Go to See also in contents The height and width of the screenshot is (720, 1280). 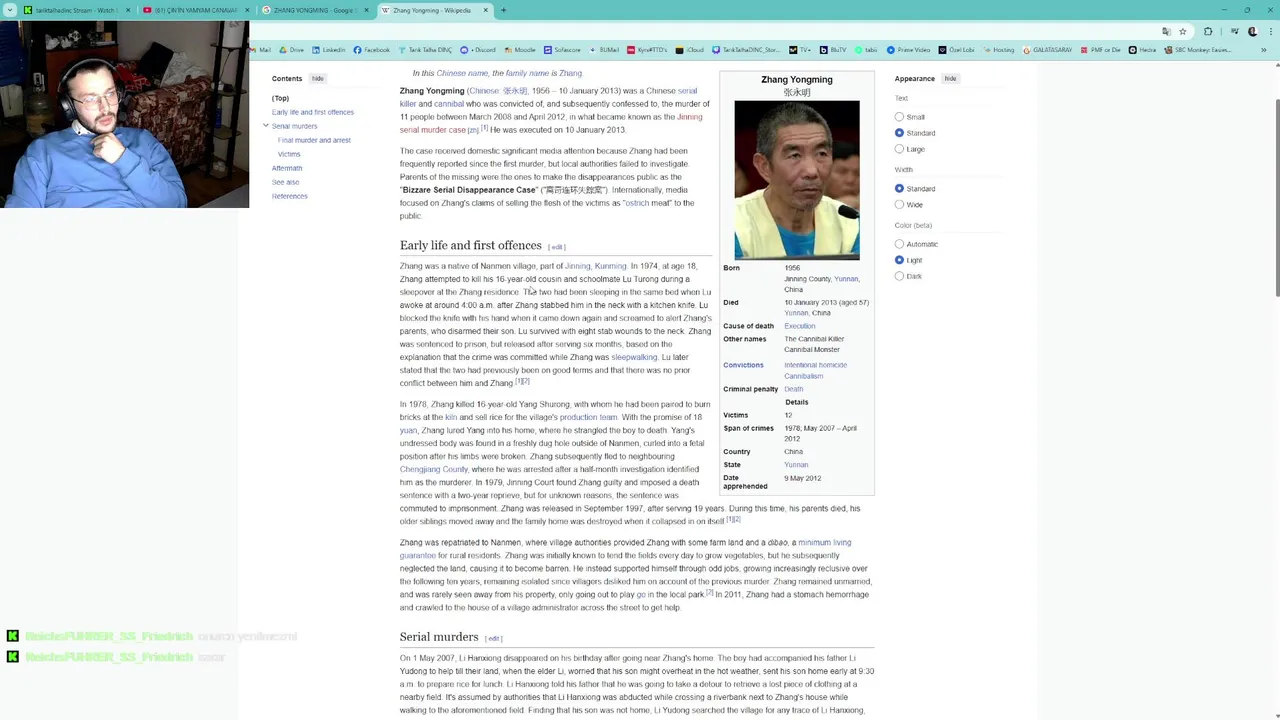coord(285,182)
